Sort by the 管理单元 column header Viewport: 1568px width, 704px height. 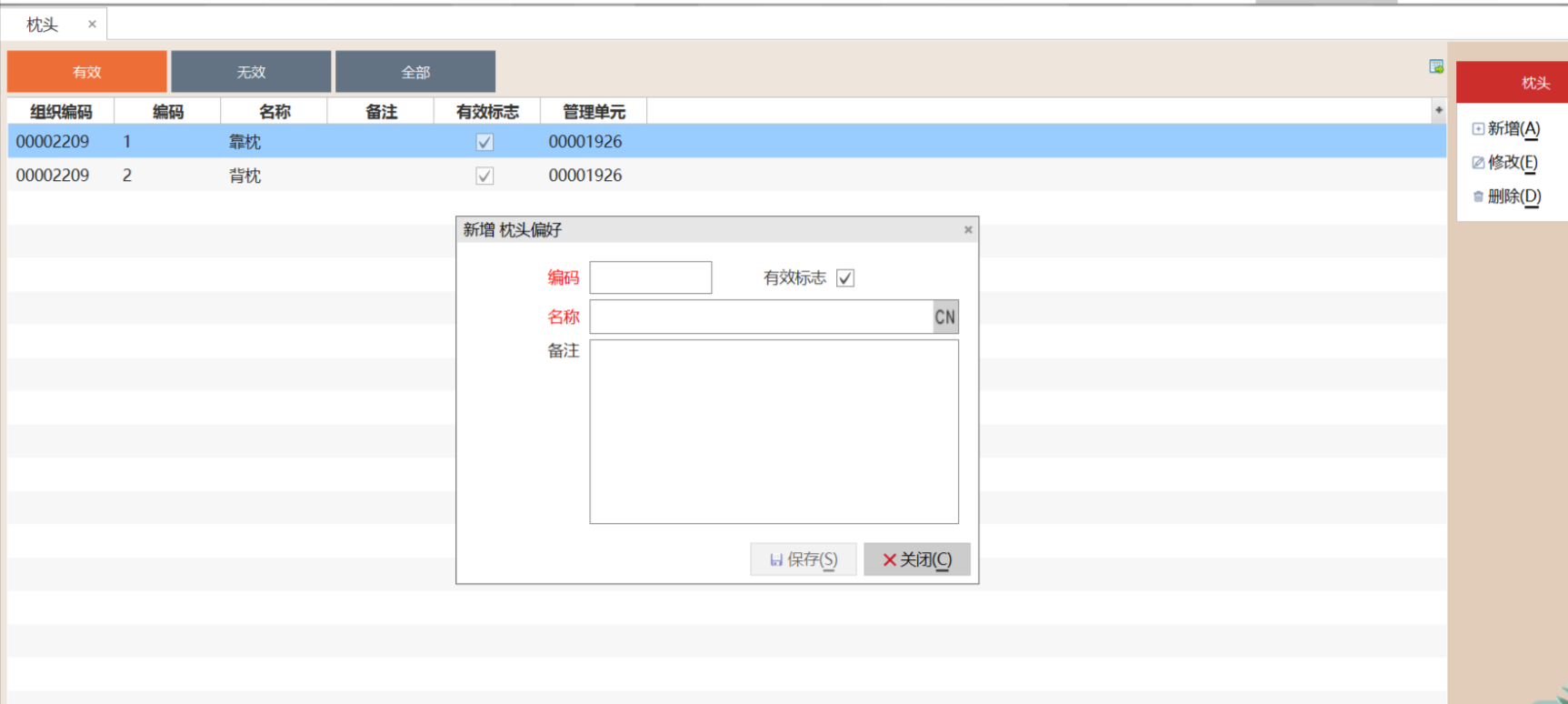[x=594, y=111]
